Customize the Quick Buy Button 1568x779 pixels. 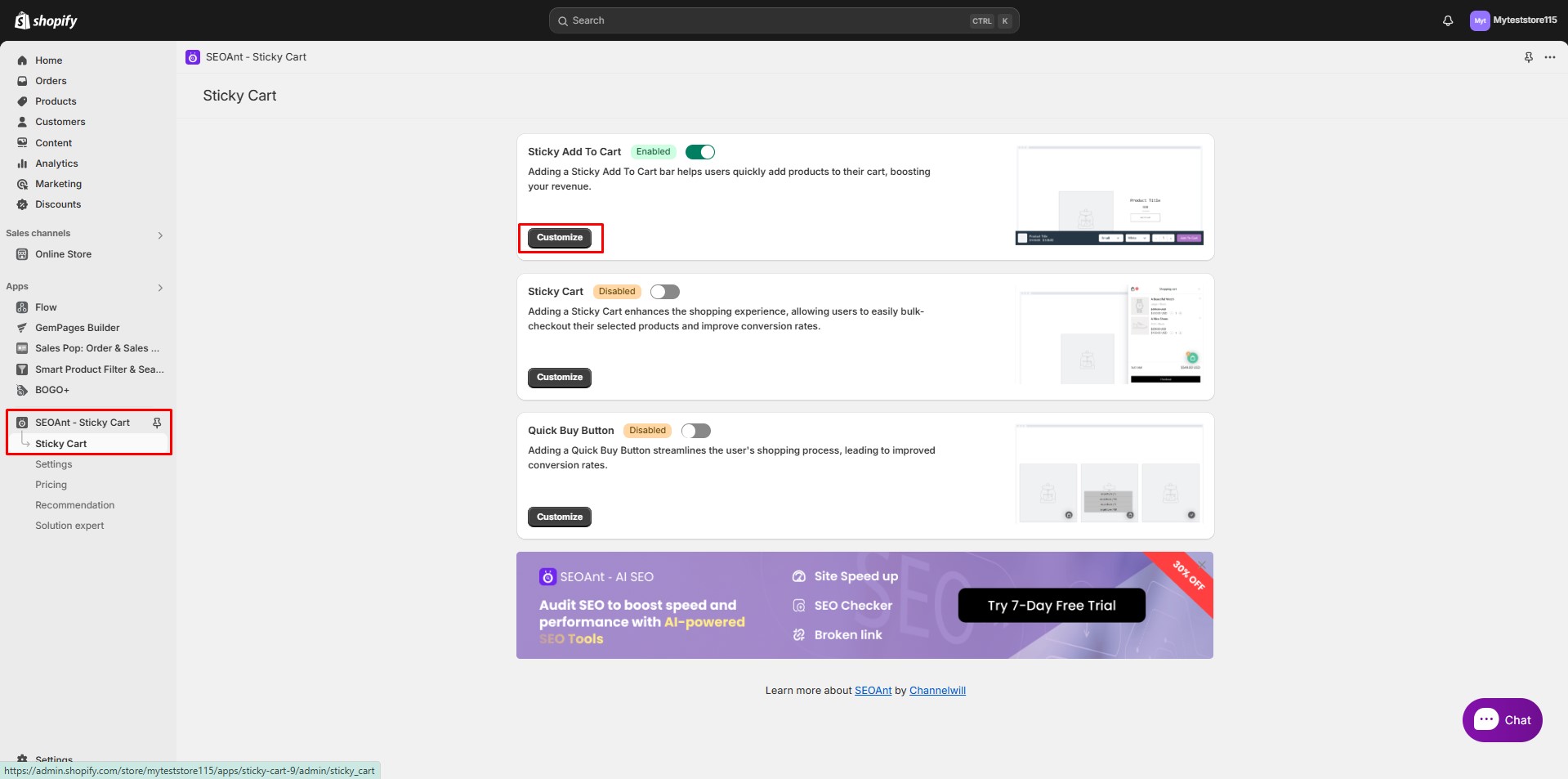tap(560, 517)
